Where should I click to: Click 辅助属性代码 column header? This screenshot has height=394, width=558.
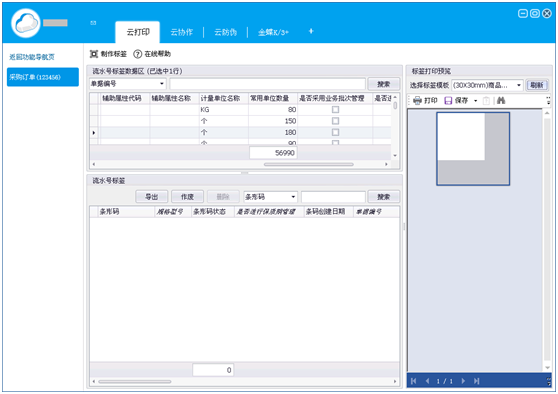pos(125,98)
